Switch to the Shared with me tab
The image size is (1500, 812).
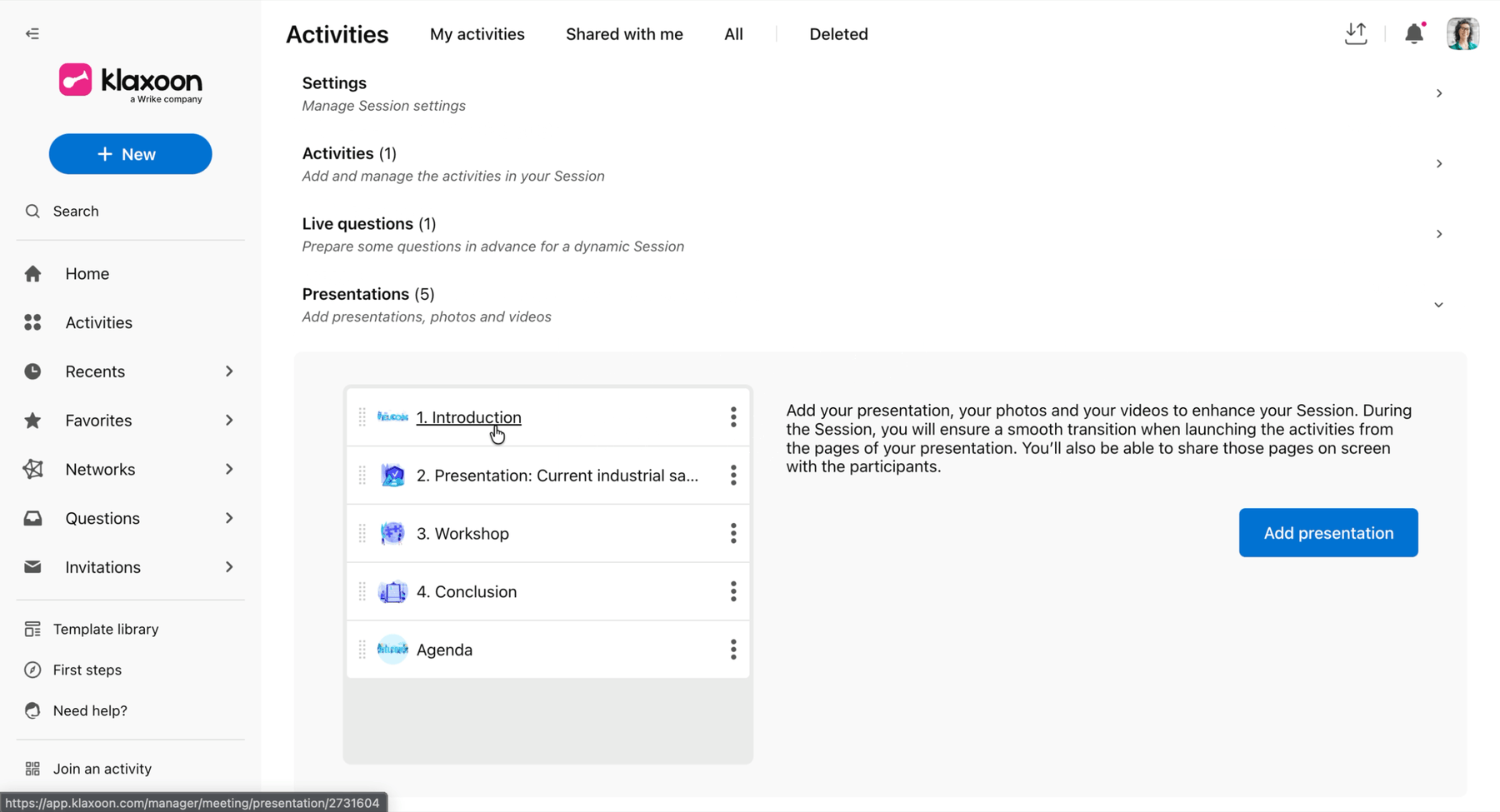[x=624, y=34]
